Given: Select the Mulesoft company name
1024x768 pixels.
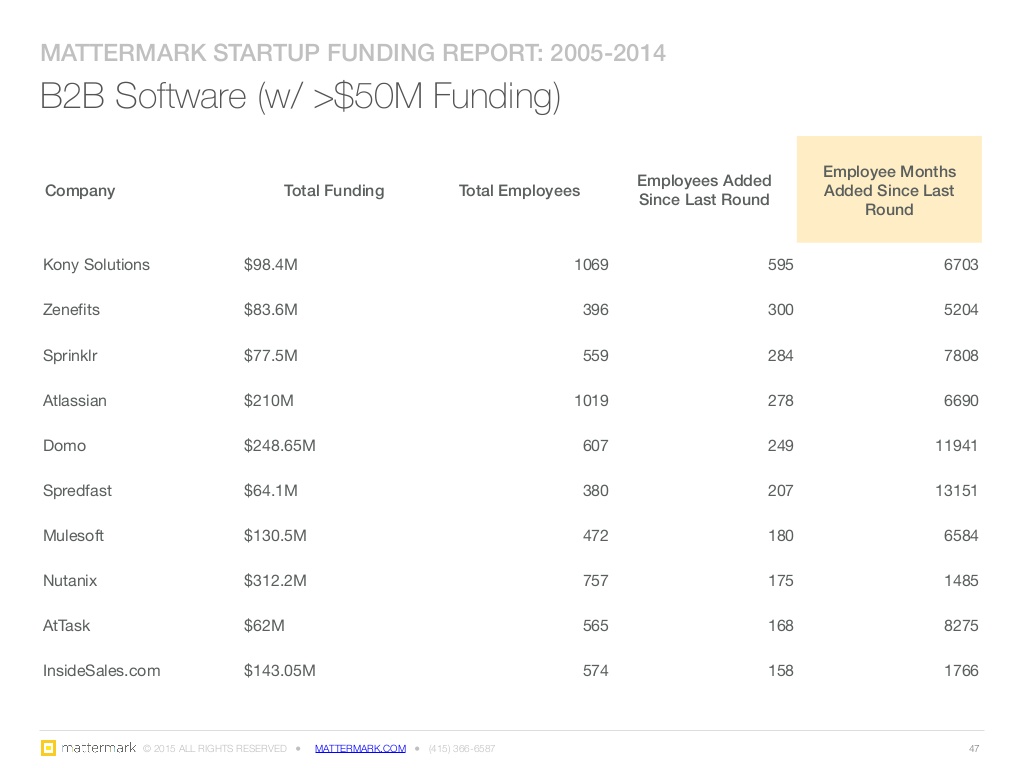Looking at the screenshot, I should (x=73, y=536).
